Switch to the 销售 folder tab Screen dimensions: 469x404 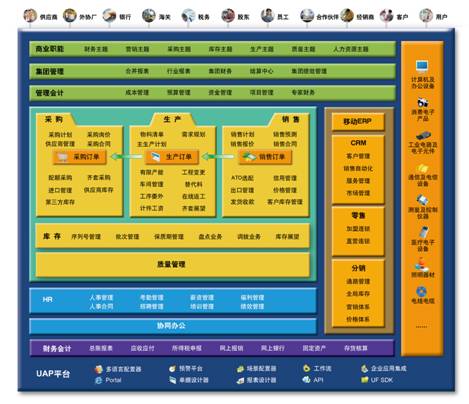(290, 119)
